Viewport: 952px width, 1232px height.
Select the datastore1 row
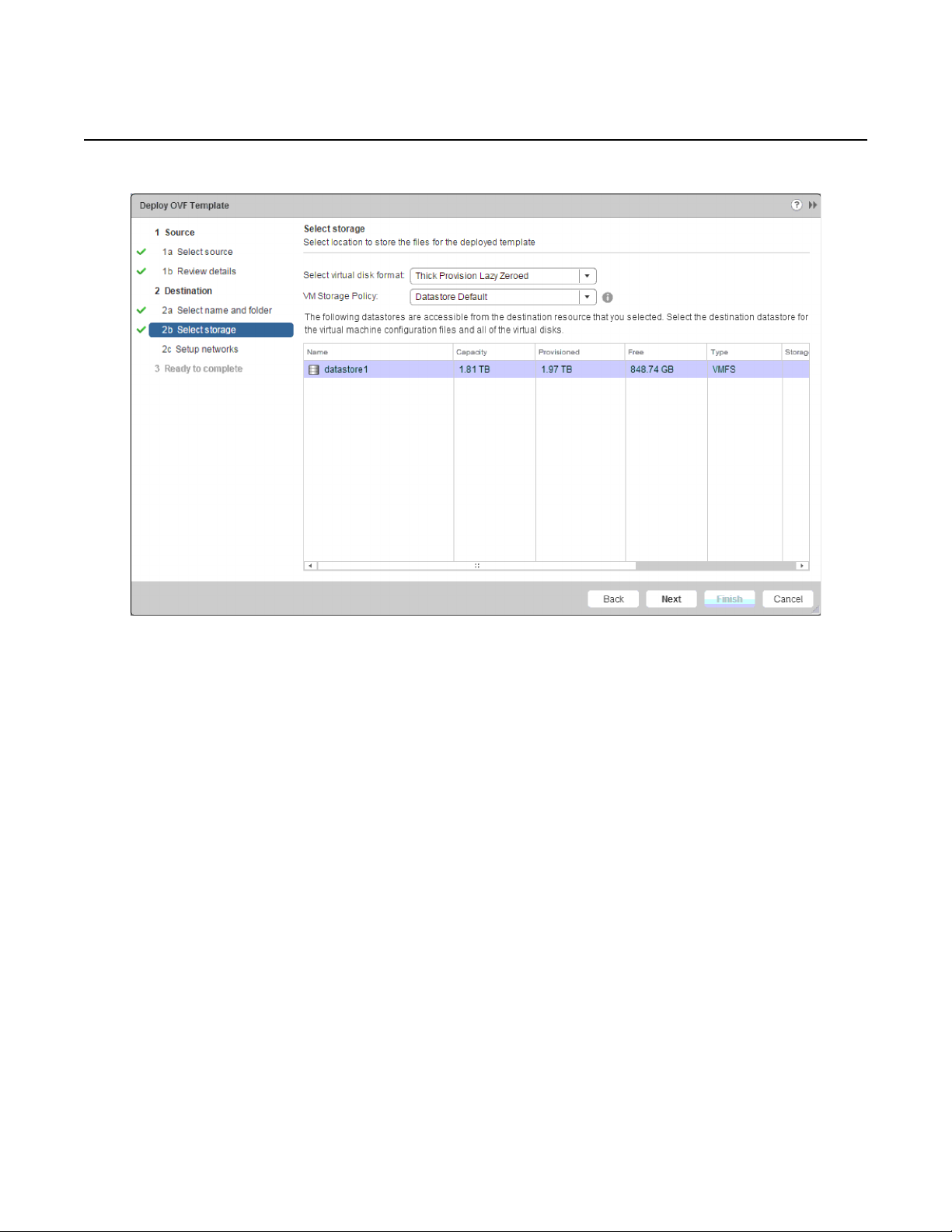tap(556, 369)
